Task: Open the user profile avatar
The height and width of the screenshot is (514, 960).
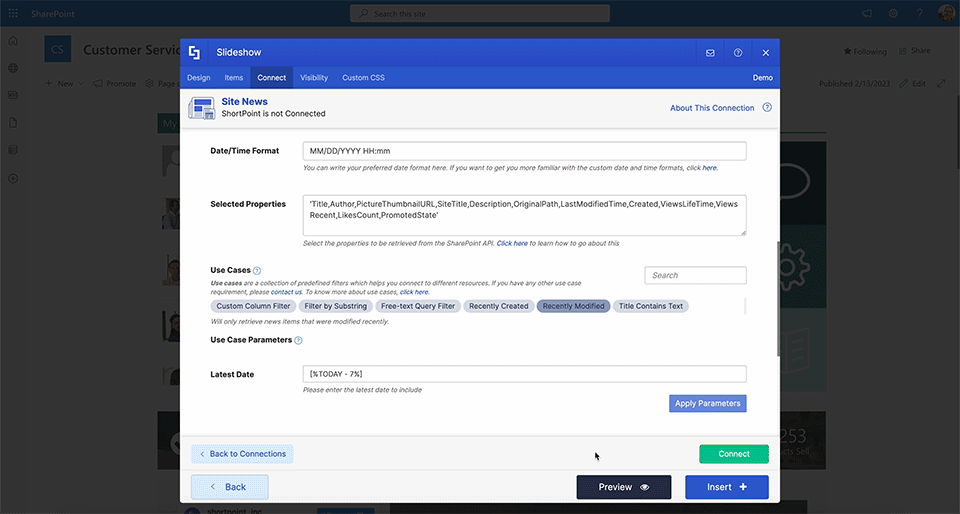Action: point(946,13)
